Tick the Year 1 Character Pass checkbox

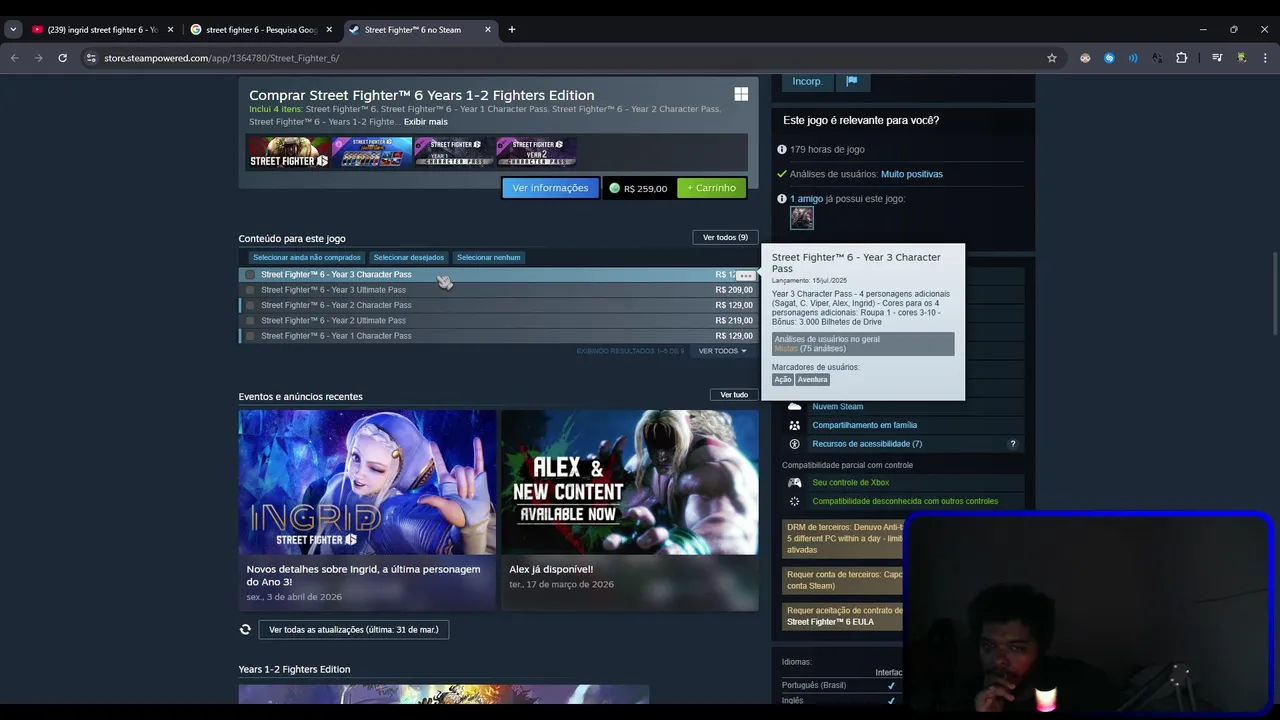point(250,336)
